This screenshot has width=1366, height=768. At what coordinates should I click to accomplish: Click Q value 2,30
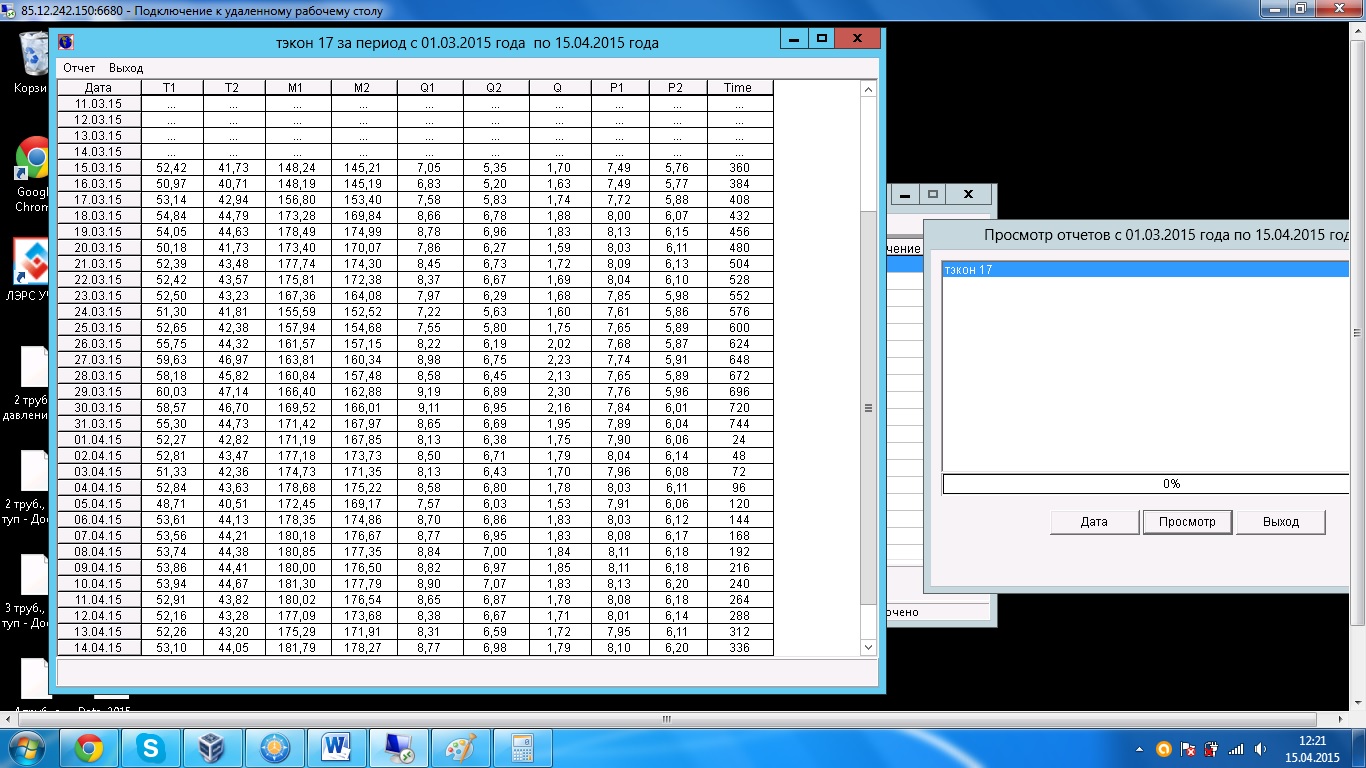pyautogui.click(x=559, y=392)
